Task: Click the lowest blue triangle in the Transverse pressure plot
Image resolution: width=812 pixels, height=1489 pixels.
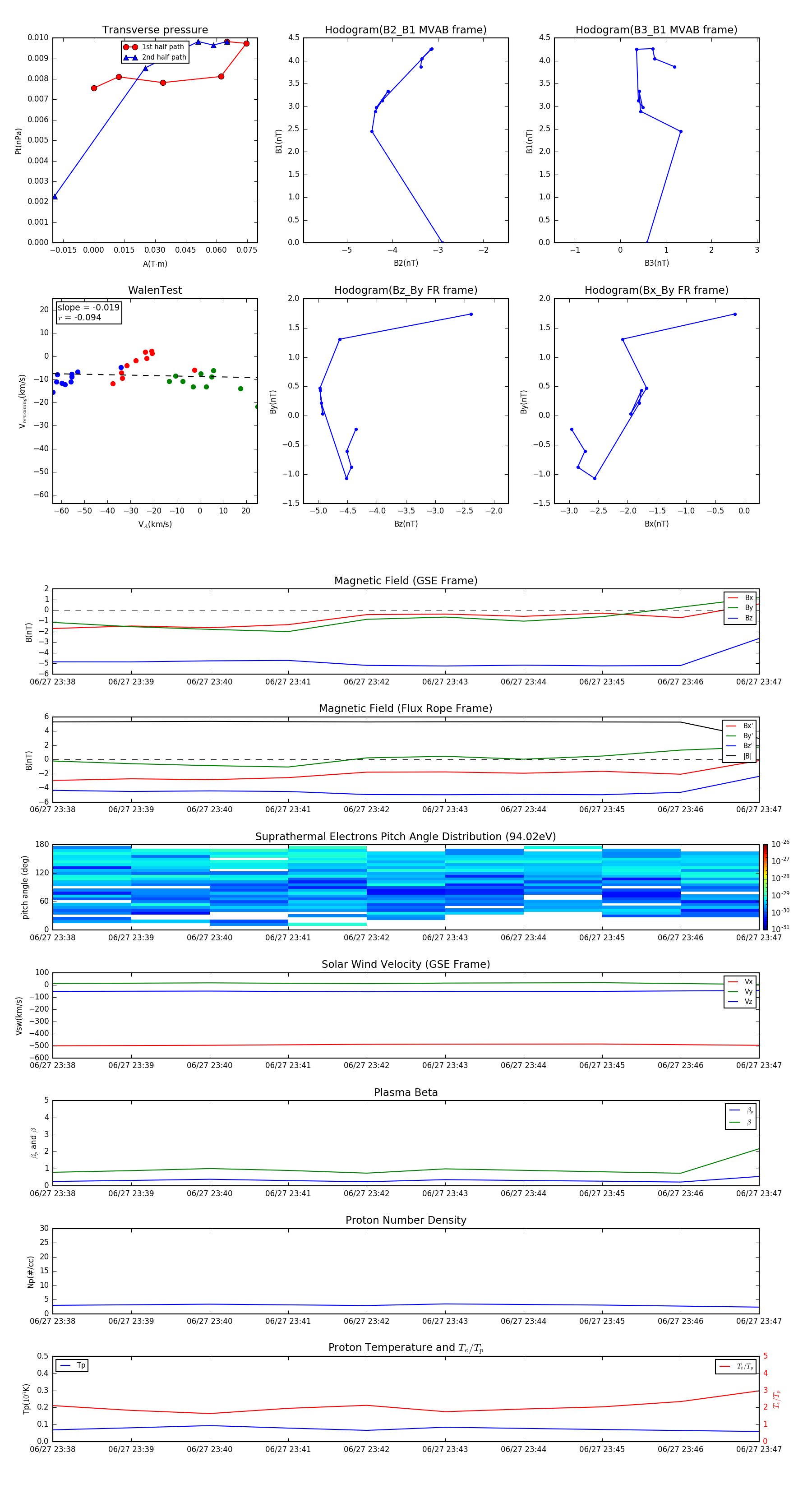Action: (54, 197)
